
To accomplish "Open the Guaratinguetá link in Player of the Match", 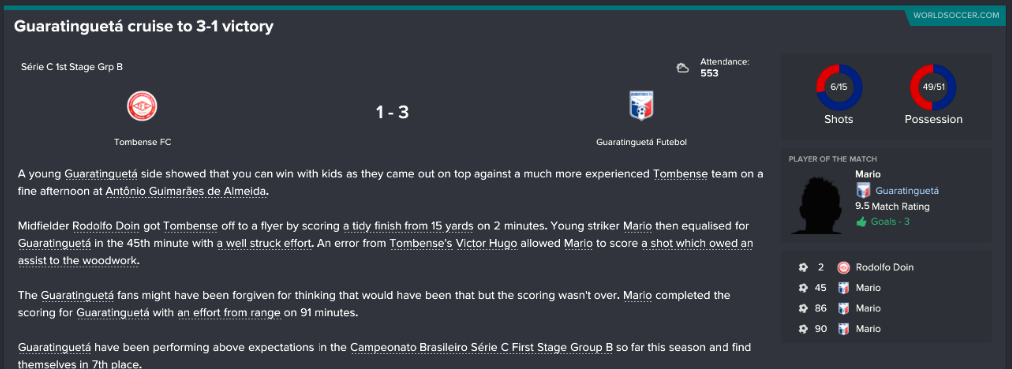I will [x=907, y=191].
